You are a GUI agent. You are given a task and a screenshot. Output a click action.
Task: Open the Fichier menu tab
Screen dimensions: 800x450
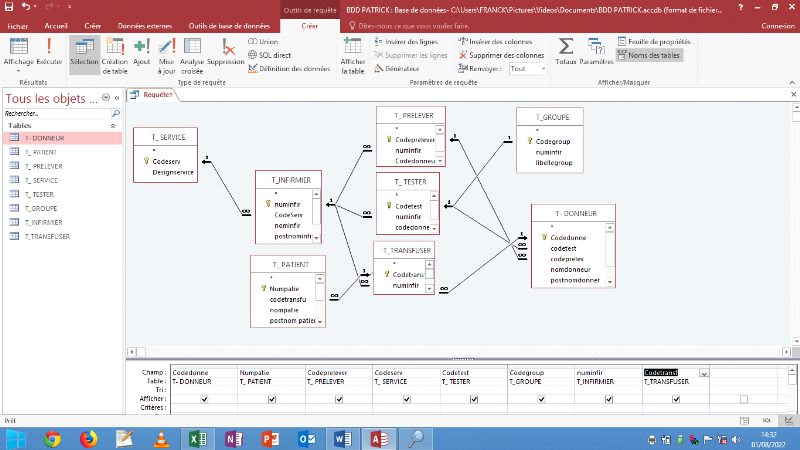(18, 25)
